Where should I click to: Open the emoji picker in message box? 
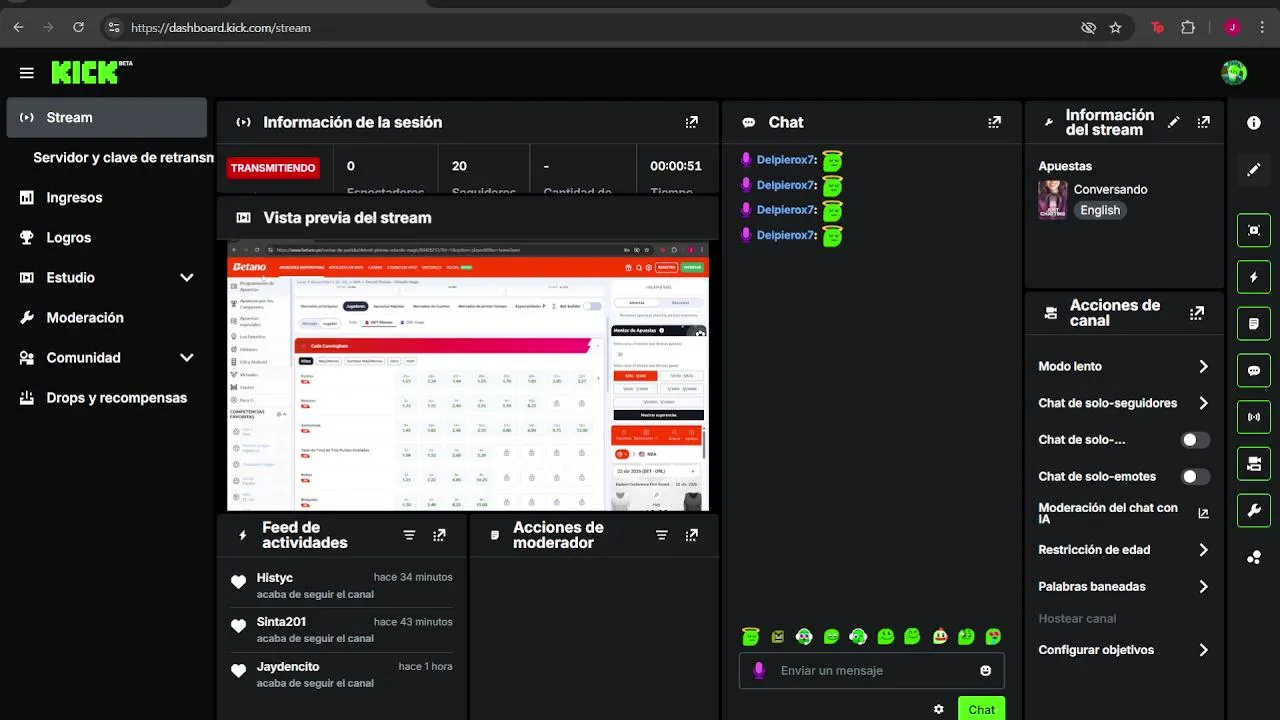click(986, 670)
